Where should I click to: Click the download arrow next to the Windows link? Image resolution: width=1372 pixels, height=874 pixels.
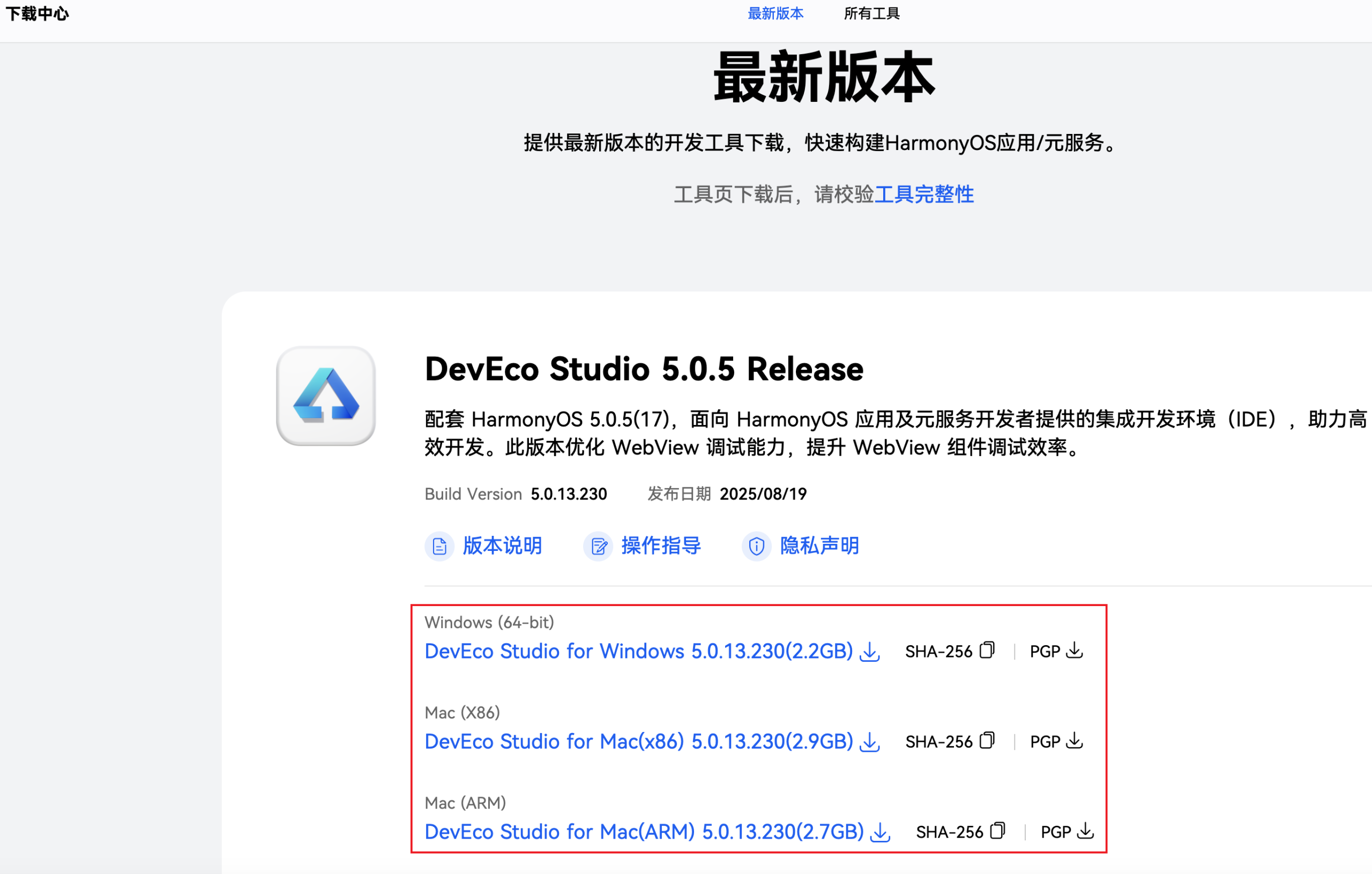tap(869, 651)
